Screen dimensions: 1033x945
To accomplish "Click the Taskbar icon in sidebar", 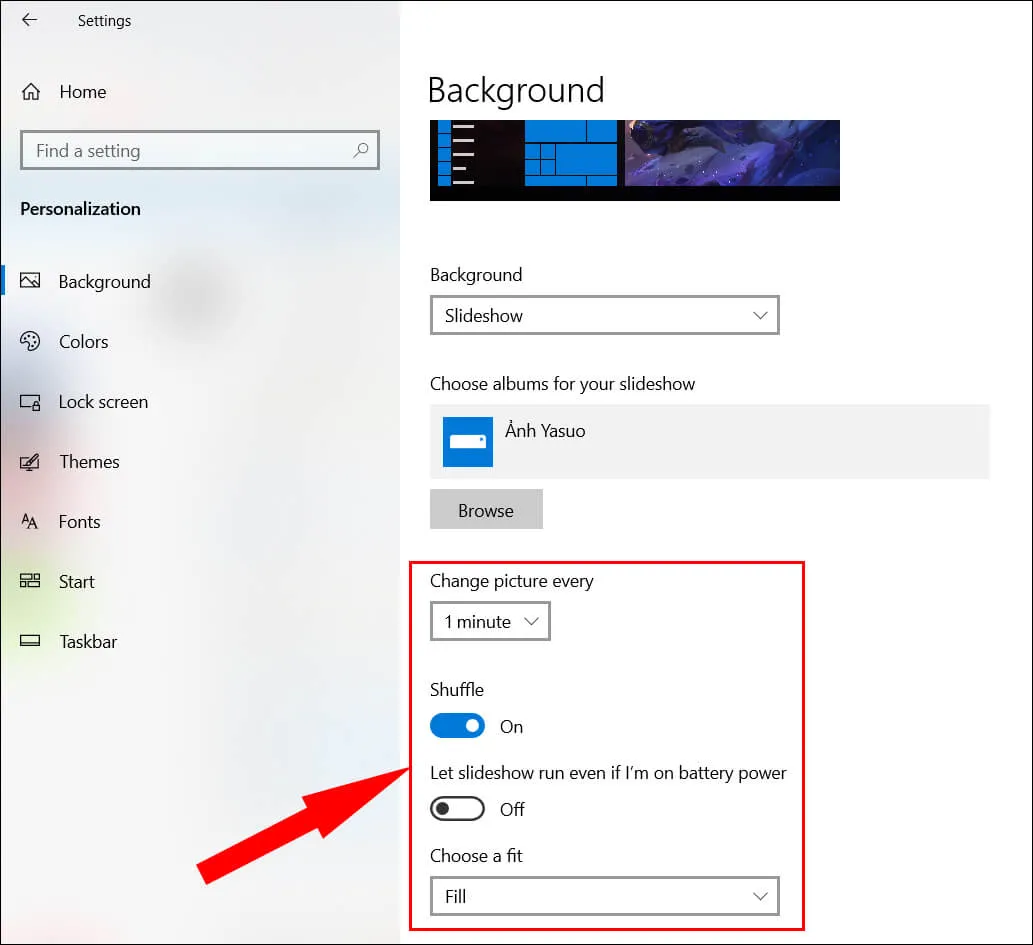I will (x=30, y=642).
